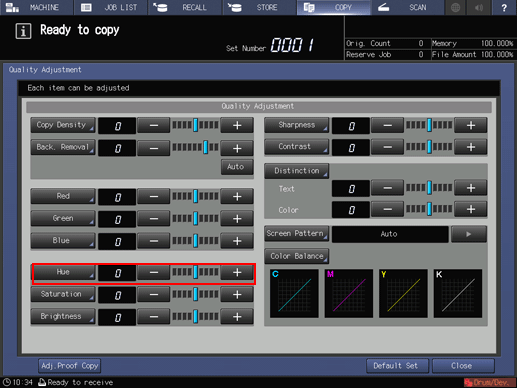Increase Back. Removal with plus button

coord(237,148)
